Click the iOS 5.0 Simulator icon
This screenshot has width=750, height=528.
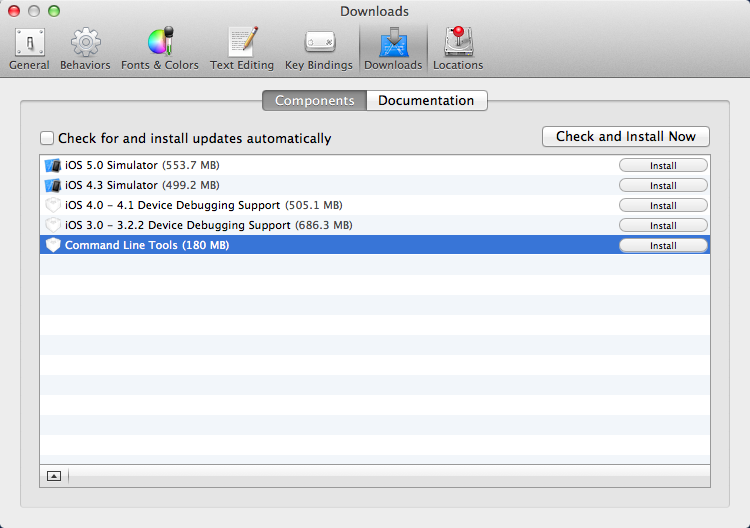pyautogui.click(x=53, y=165)
